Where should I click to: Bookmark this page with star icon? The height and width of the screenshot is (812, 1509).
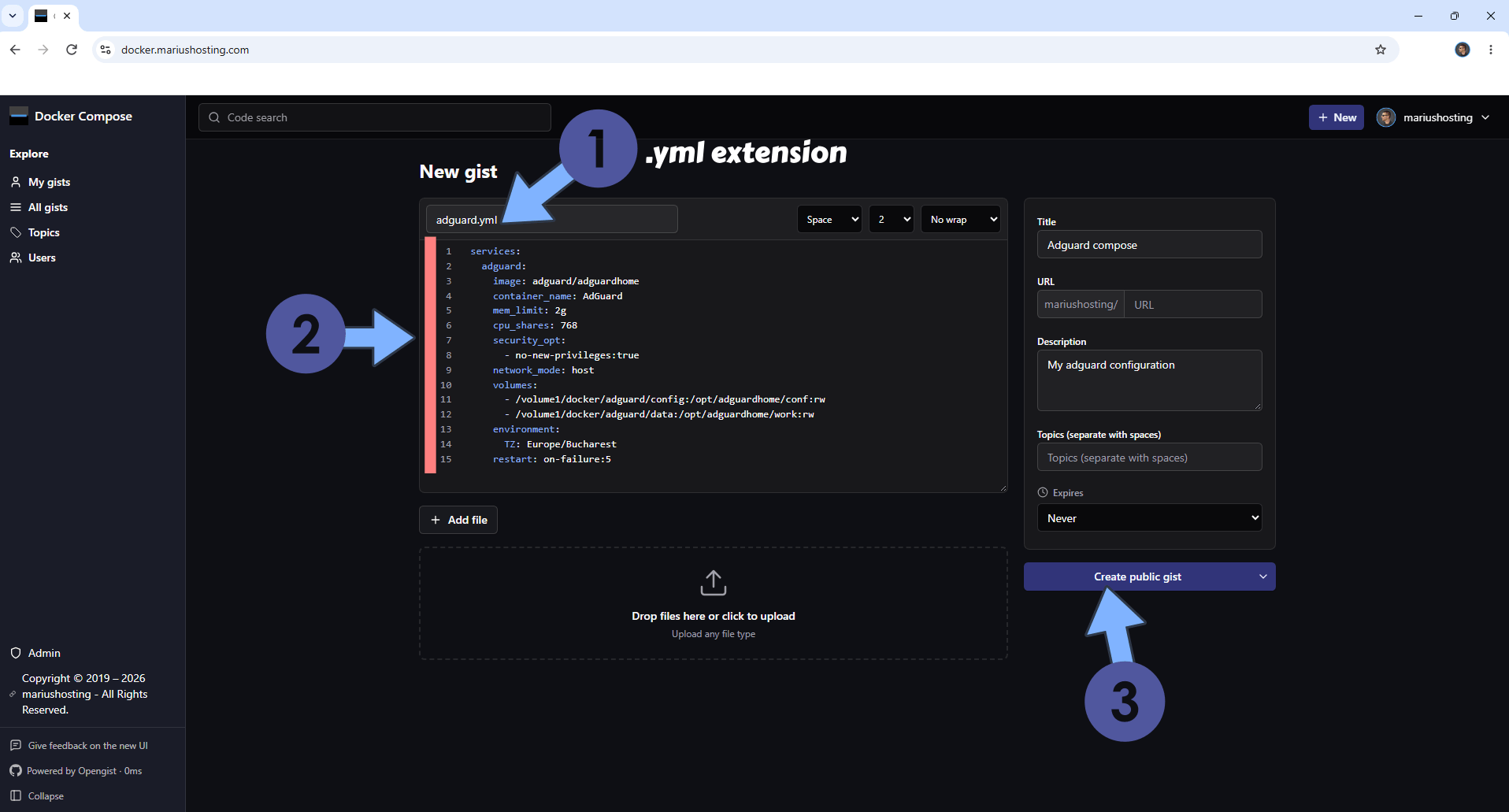tap(1381, 50)
